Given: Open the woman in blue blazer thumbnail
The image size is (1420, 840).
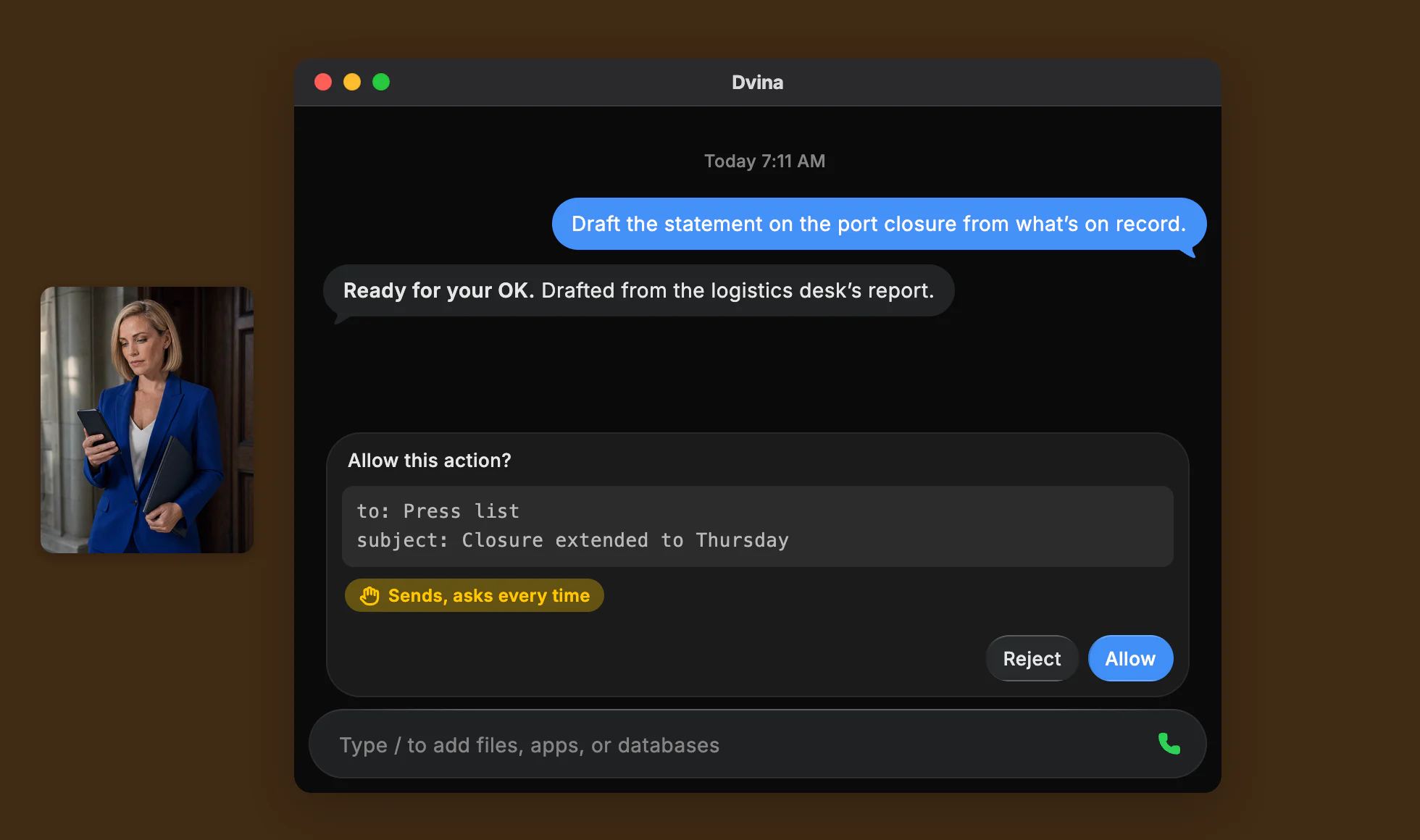Looking at the screenshot, I should tap(147, 420).
